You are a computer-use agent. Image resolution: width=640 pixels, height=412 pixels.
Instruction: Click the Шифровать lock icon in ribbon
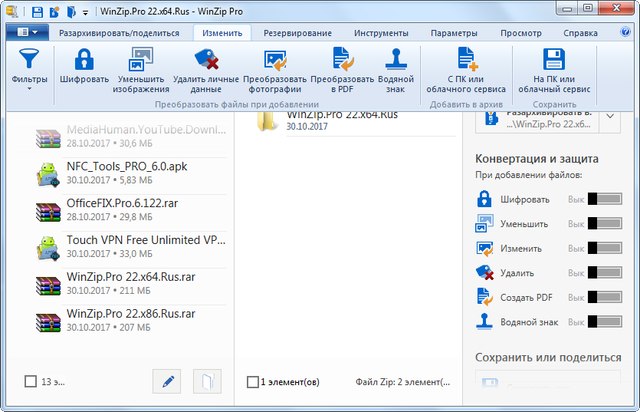point(84,59)
